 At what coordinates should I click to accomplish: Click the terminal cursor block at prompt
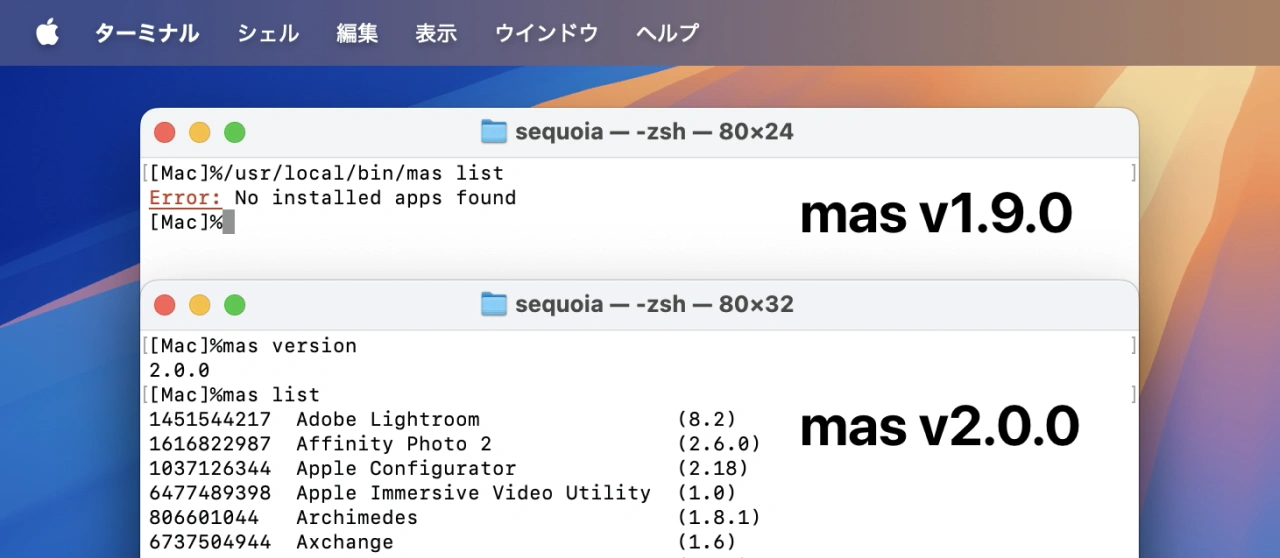pyautogui.click(x=229, y=222)
